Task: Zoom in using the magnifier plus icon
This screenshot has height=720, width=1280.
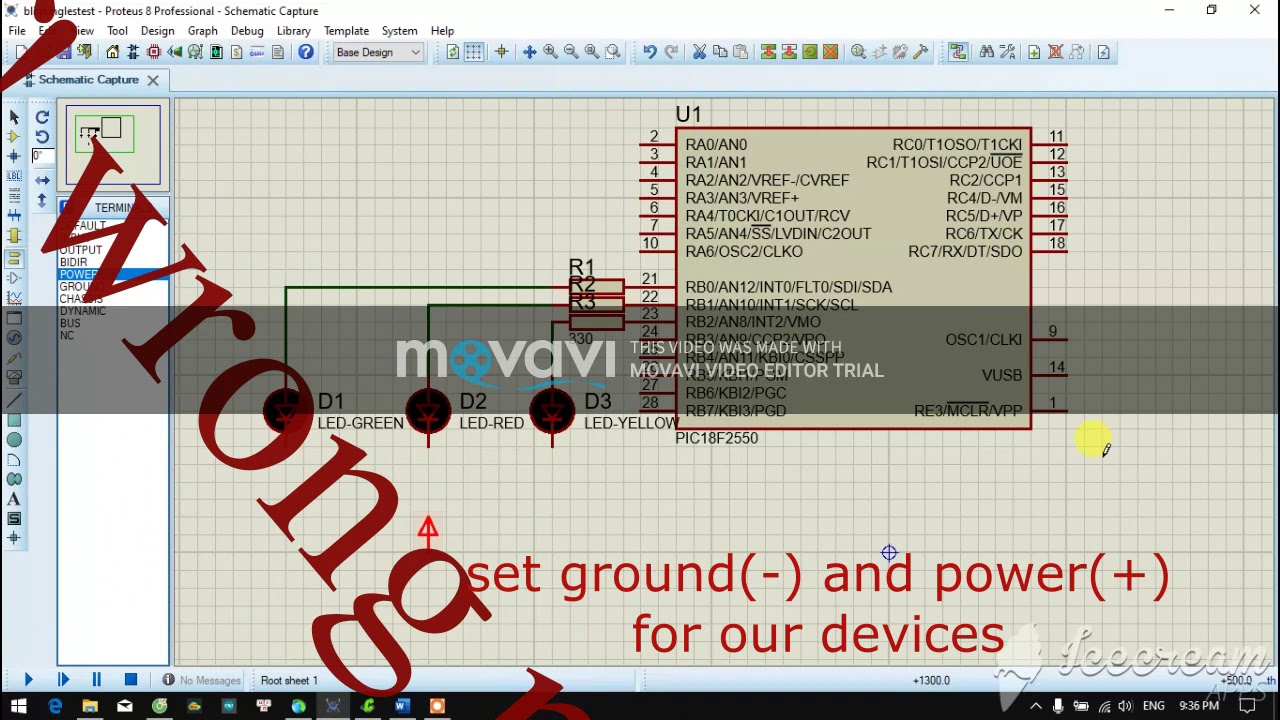Action: pyautogui.click(x=550, y=52)
